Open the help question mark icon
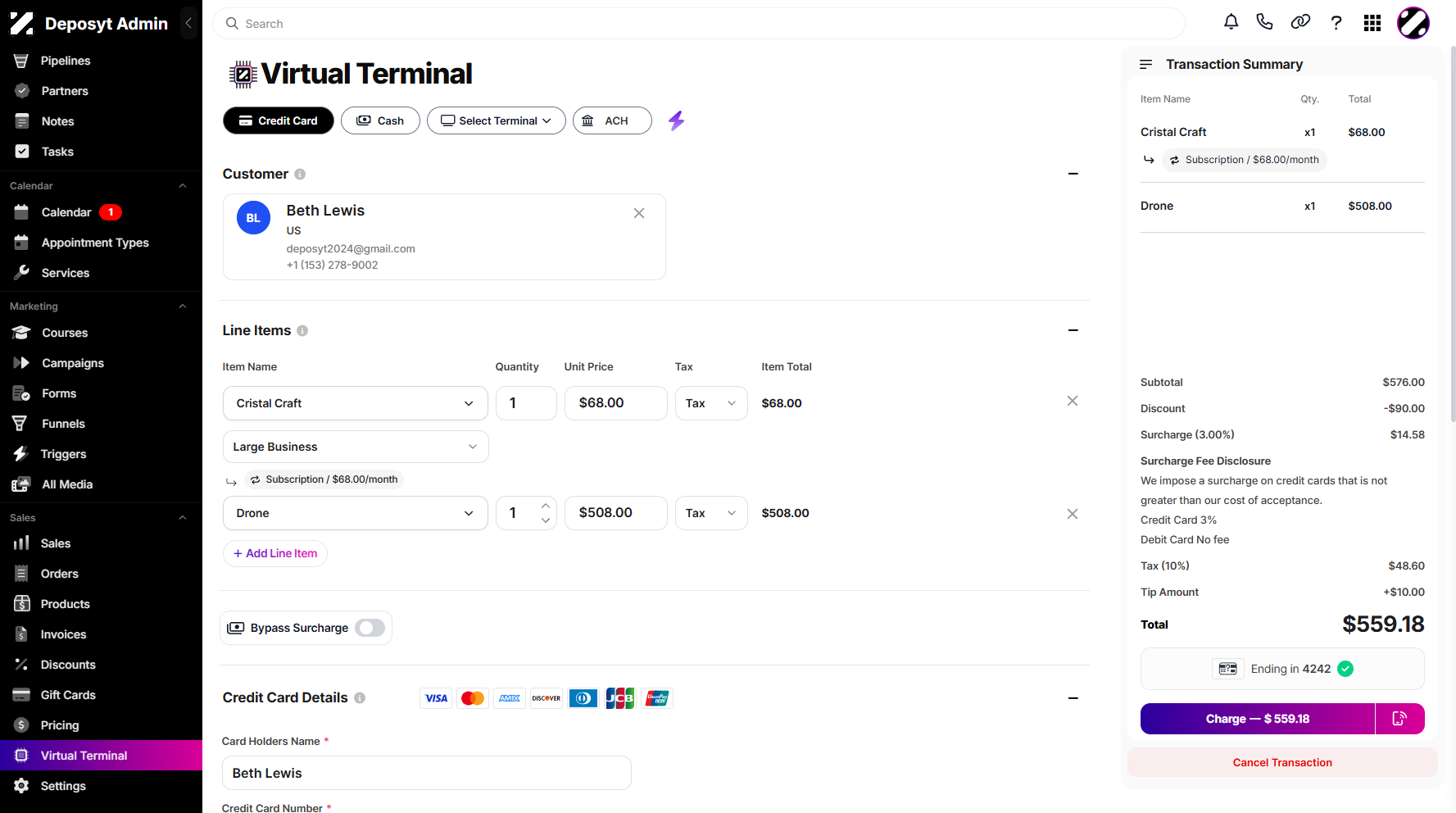 pos(1336,23)
